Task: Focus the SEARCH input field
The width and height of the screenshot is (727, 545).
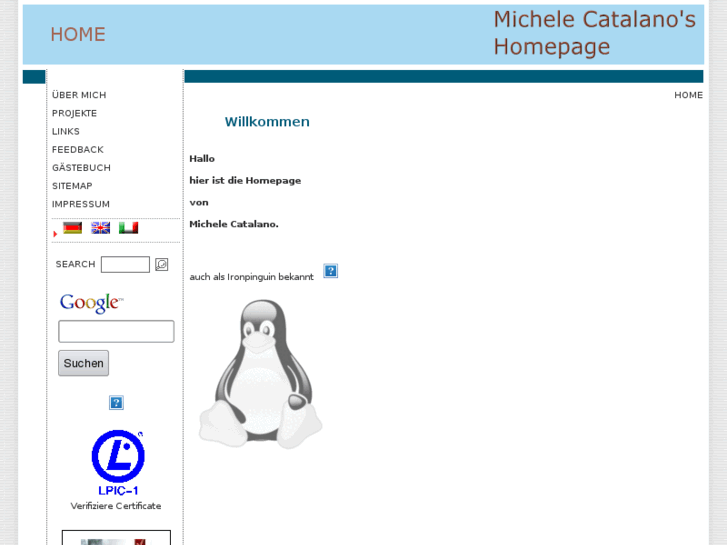Action: (x=125, y=264)
